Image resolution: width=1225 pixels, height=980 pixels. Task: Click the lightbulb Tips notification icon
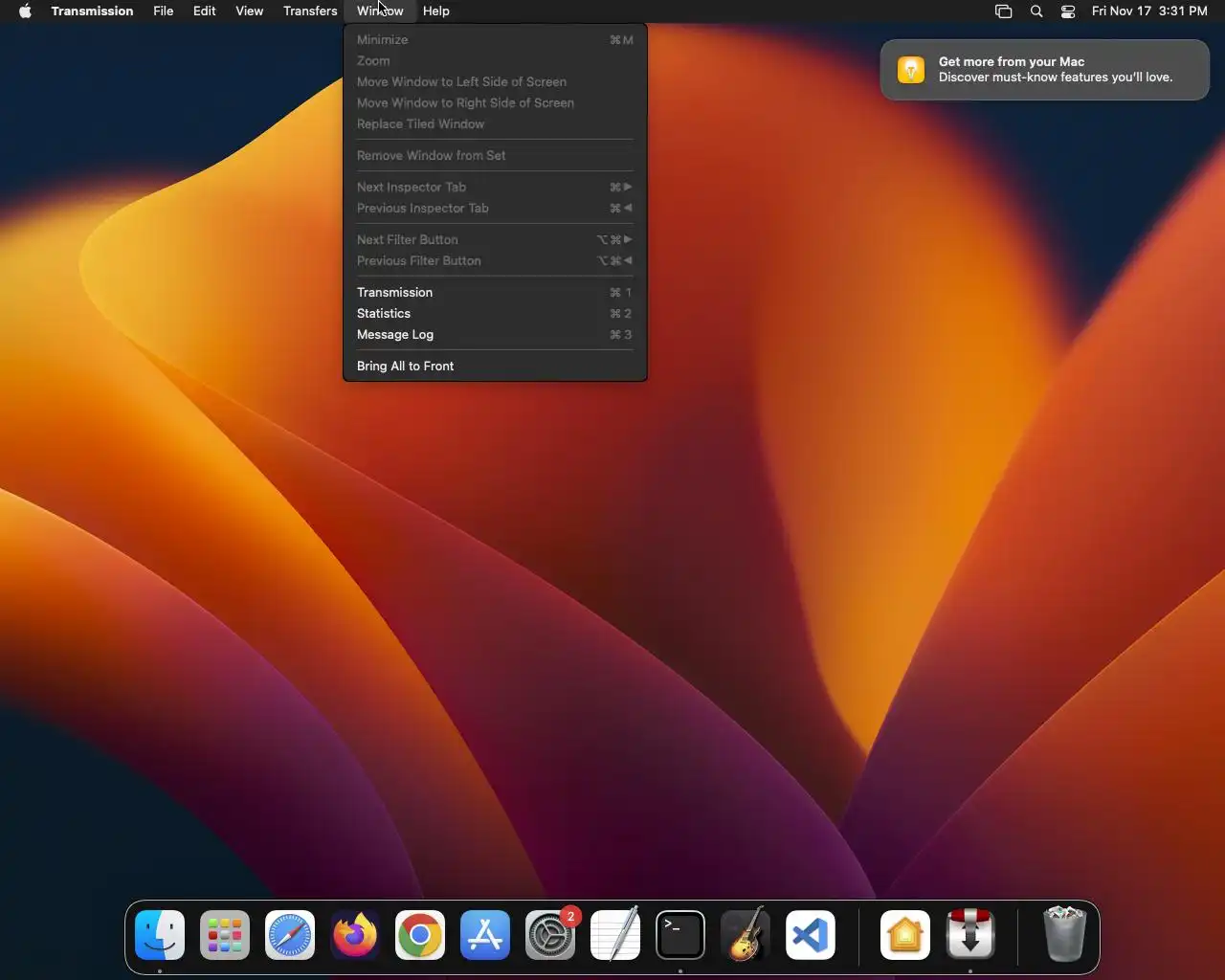[x=911, y=70]
